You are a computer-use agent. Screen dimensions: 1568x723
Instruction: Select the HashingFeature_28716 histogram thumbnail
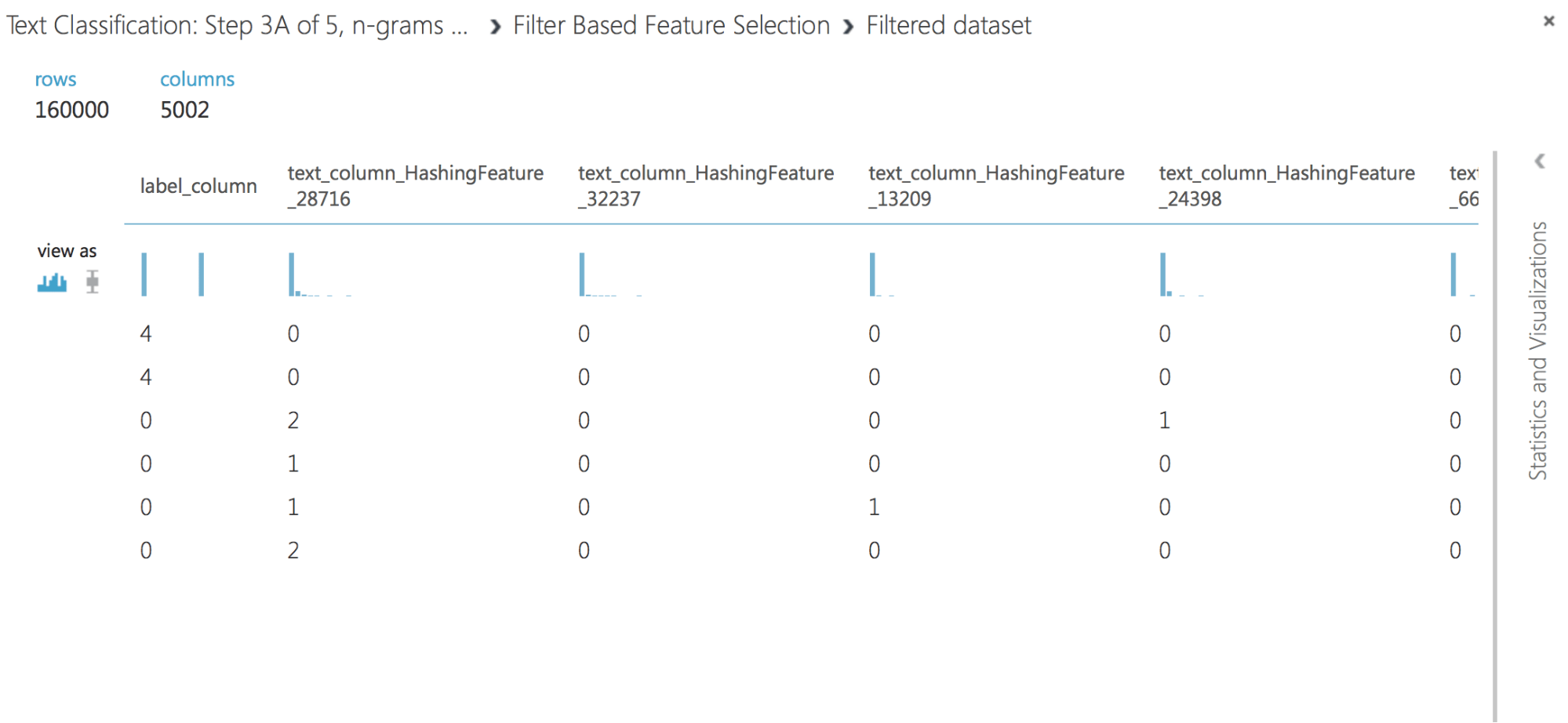coord(320,274)
